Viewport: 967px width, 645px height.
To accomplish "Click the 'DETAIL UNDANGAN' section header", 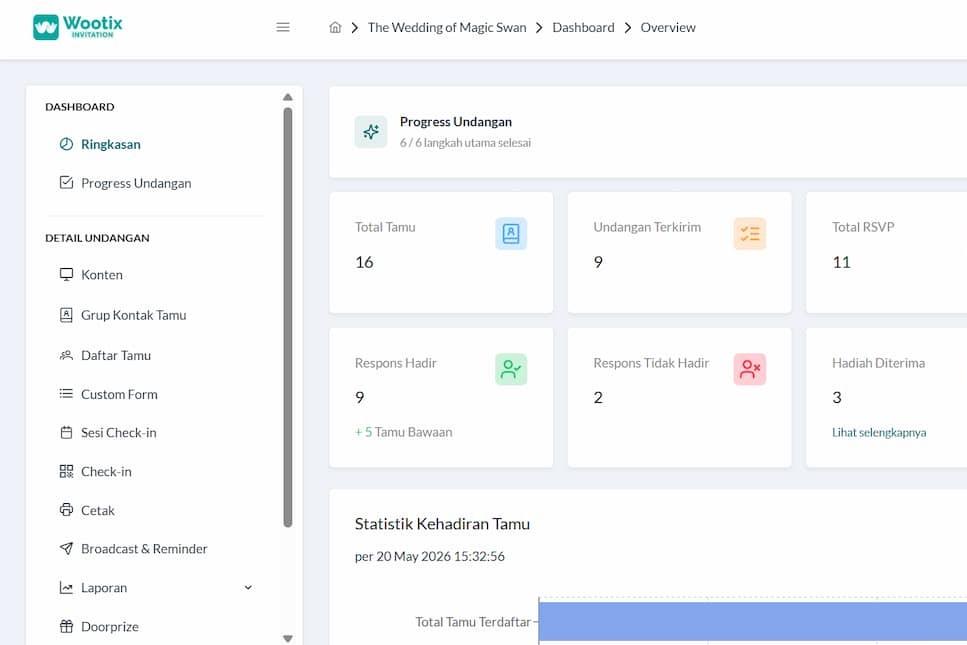I will point(97,238).
